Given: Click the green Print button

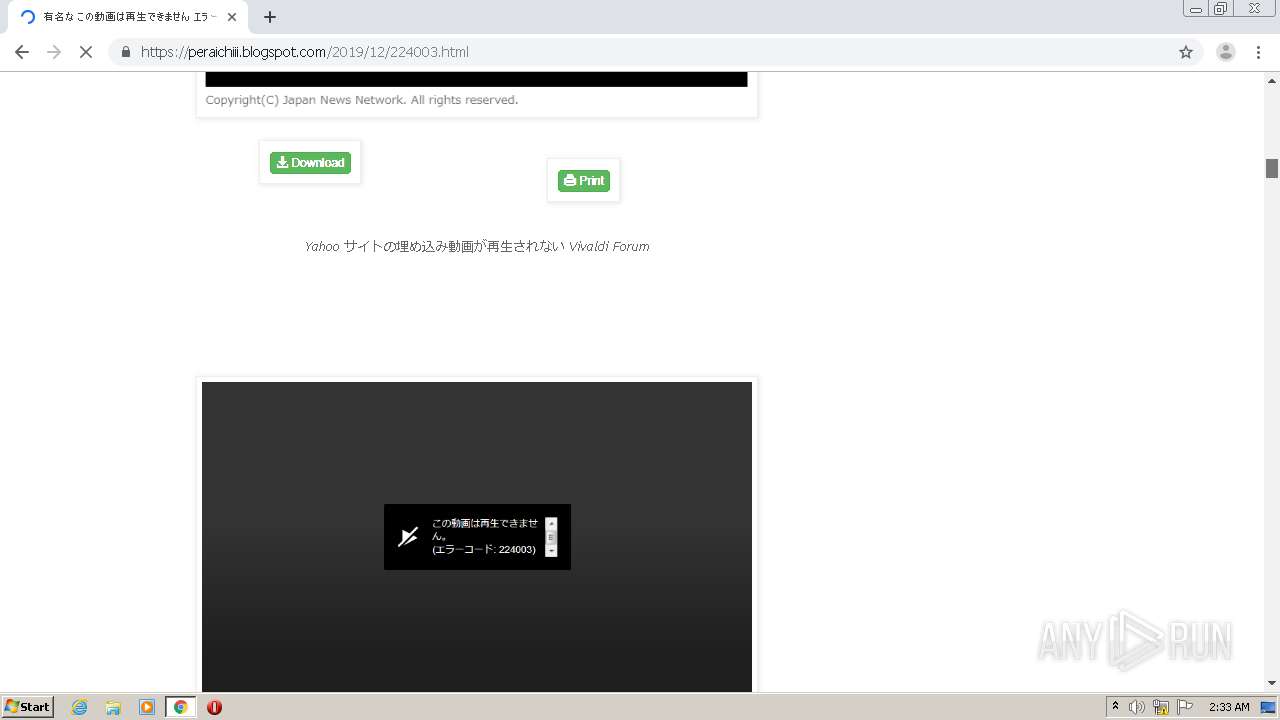Looking at the screenshot, I should pyautogui.click(x=584, y=180).
